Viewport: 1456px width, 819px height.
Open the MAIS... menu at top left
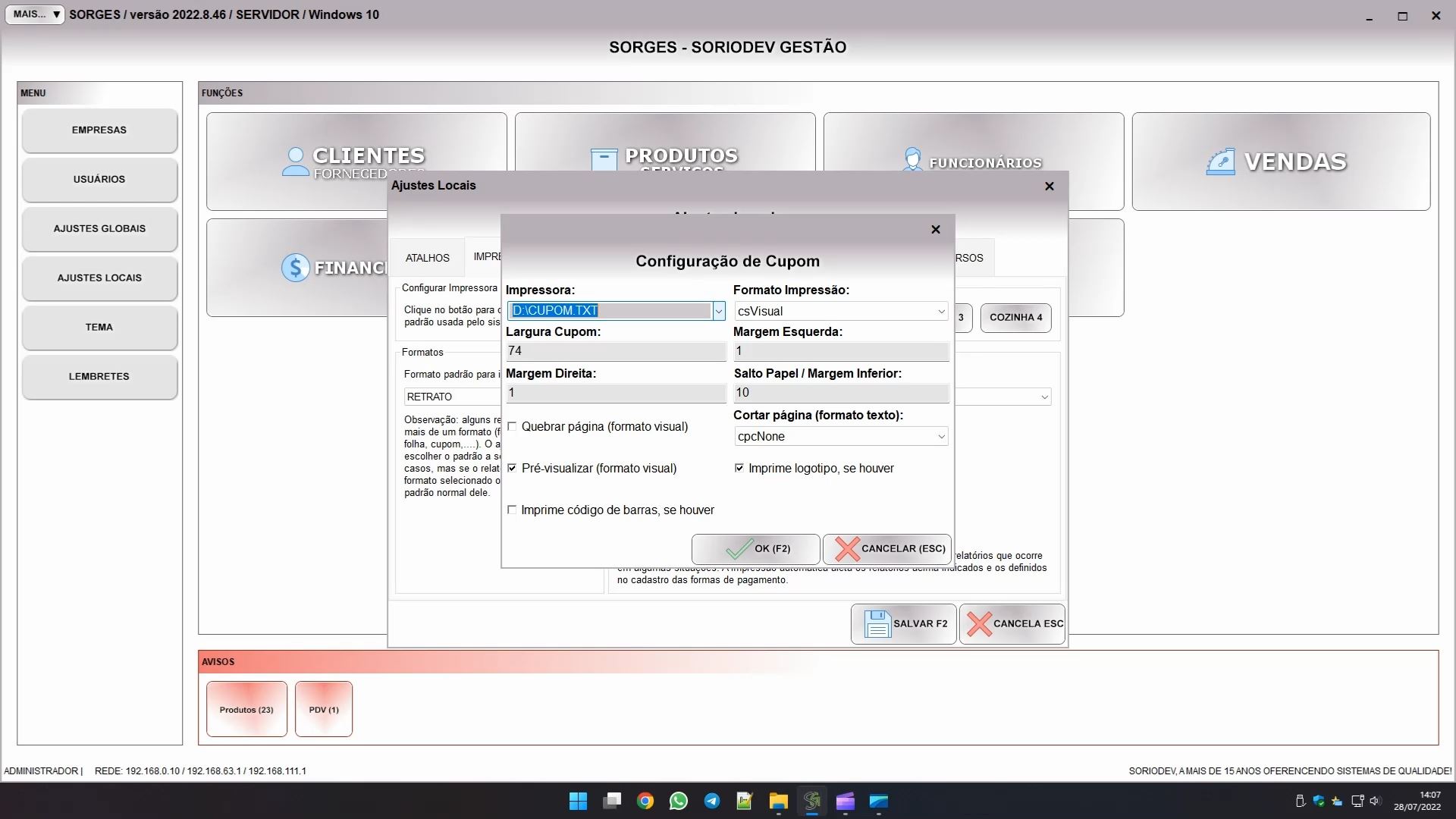pos(35,14)
